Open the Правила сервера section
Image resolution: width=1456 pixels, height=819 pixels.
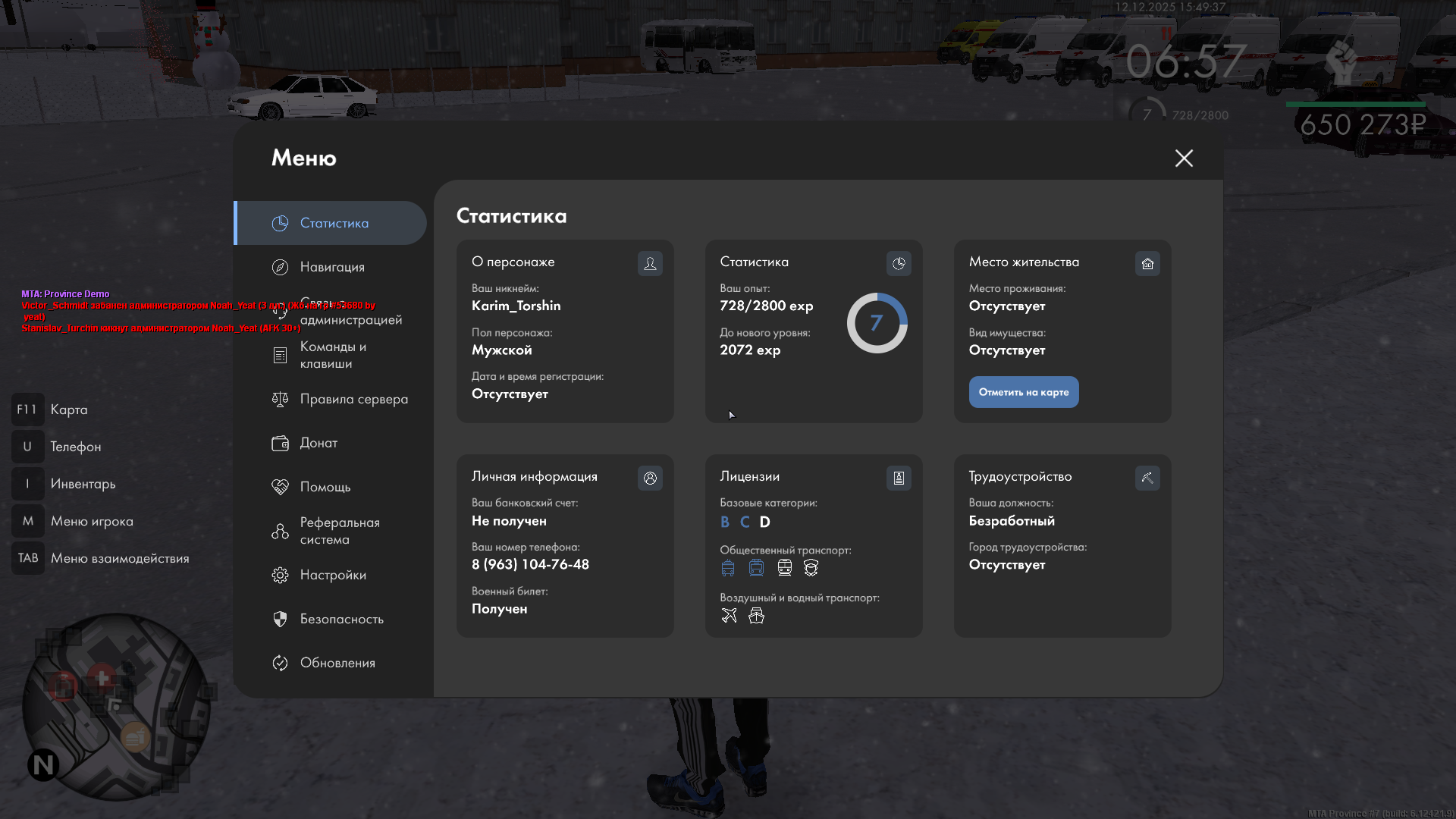pos(353,399)
